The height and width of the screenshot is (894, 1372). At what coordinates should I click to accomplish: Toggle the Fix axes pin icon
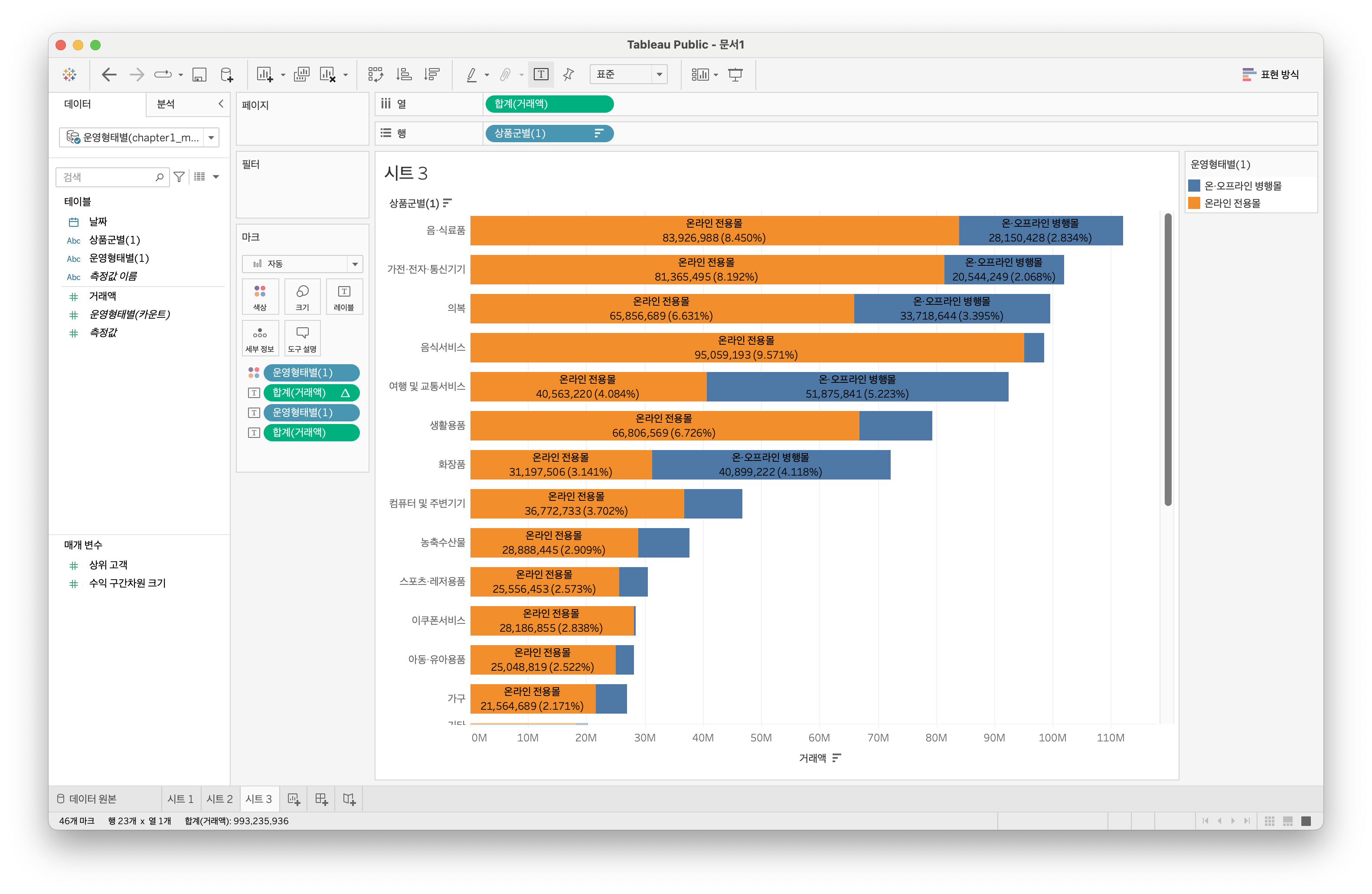tap(568, 75)
